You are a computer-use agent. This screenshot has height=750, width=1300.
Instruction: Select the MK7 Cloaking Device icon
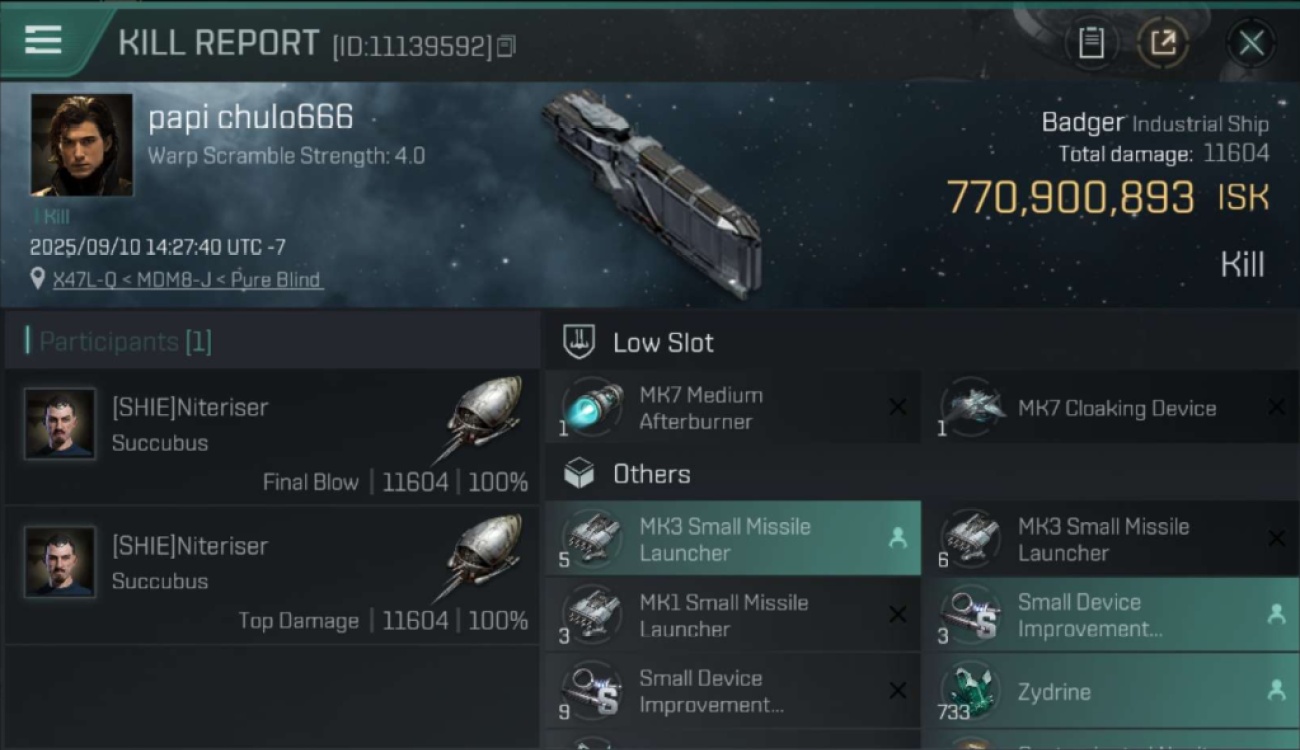click(x=971, y=408)
